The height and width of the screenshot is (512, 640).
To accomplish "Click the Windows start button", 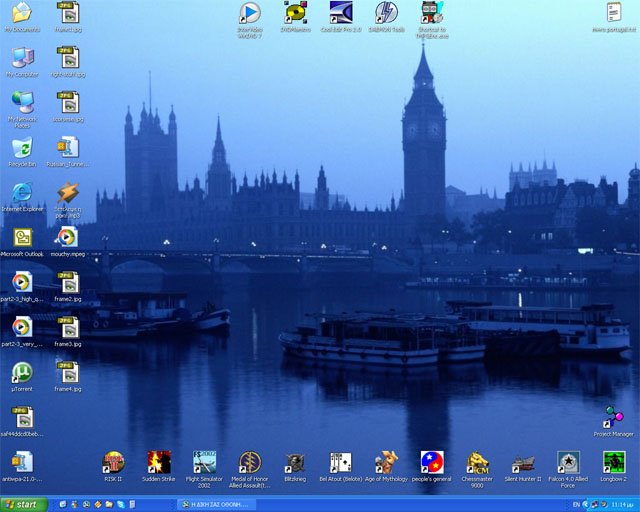I will 24,505.
